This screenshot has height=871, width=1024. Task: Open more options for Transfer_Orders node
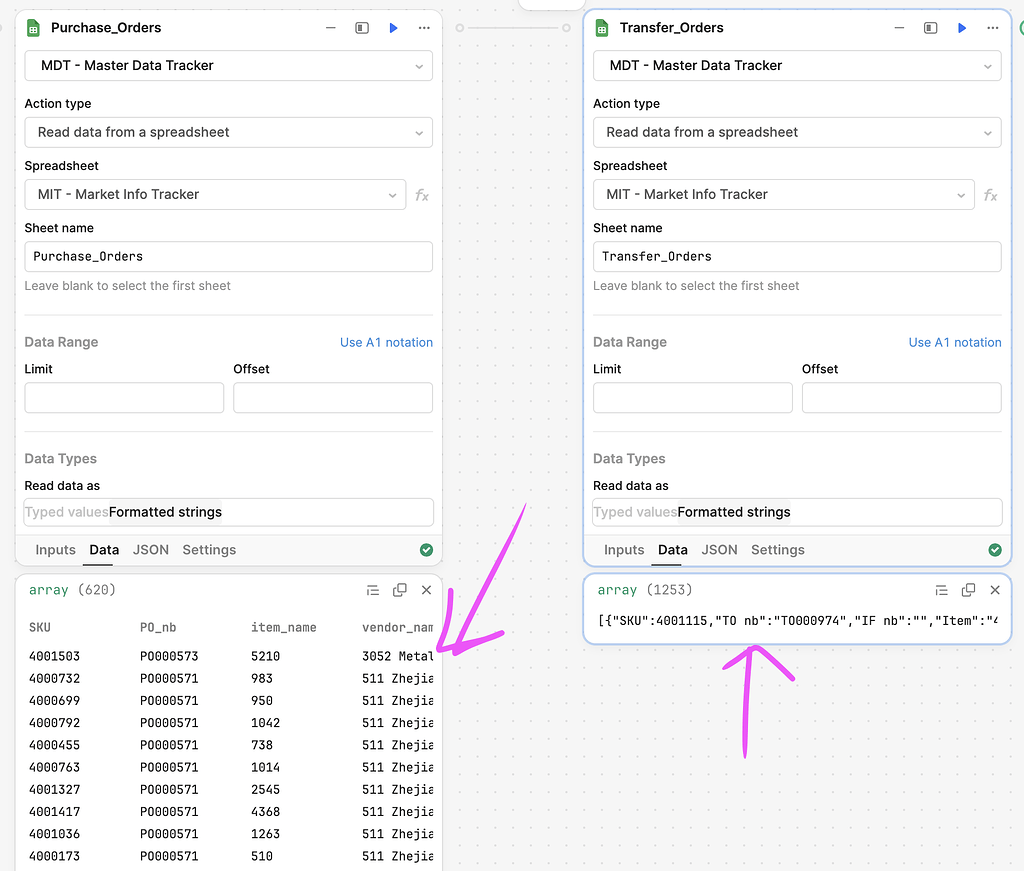992,28
